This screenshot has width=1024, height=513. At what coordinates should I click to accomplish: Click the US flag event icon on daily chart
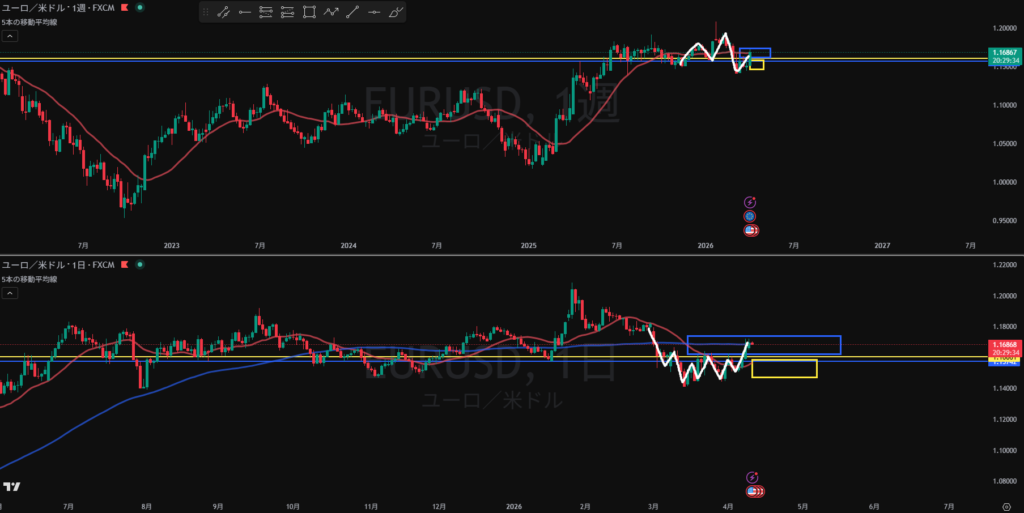tap(753, 491)
